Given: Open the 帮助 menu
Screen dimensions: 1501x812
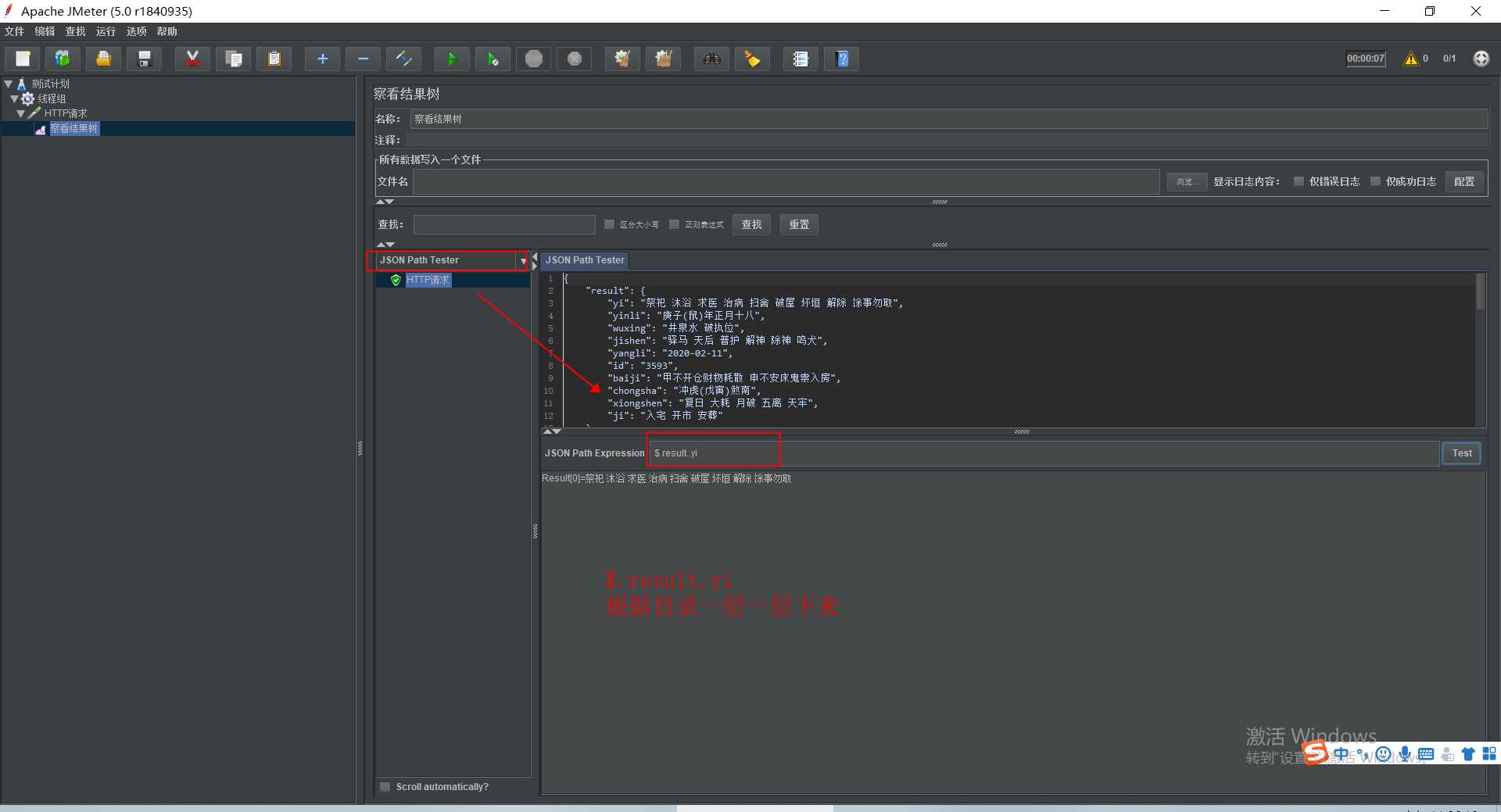Looking at the screenshot, I should [167, 31].
